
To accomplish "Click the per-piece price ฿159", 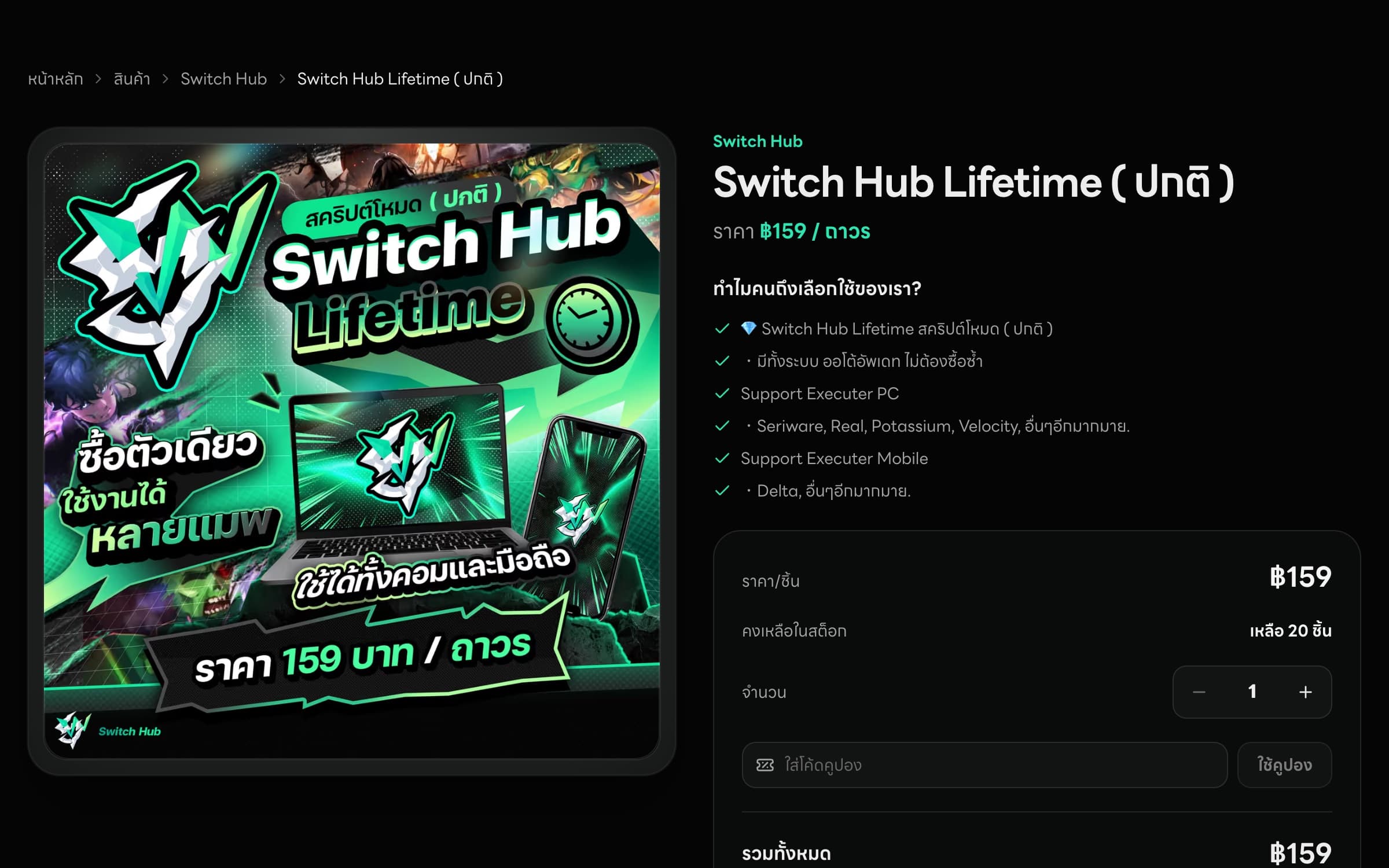I will (x=1300, y=577).
